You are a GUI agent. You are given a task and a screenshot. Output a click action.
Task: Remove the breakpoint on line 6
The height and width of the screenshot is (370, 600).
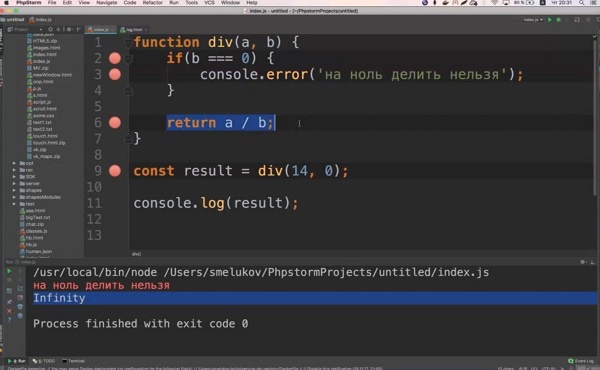115,122
